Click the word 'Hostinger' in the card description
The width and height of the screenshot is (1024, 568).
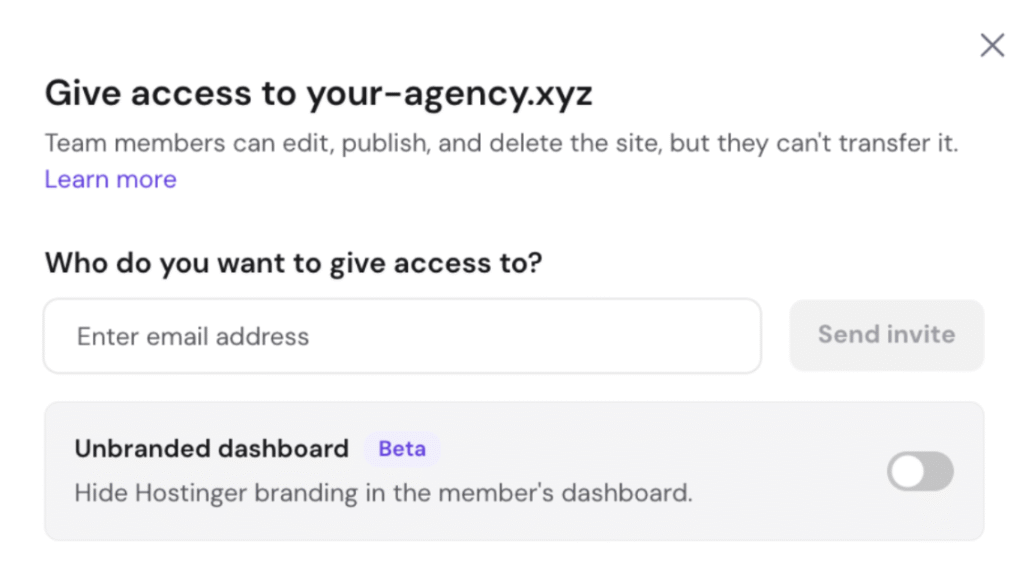[x=184, y=493]
